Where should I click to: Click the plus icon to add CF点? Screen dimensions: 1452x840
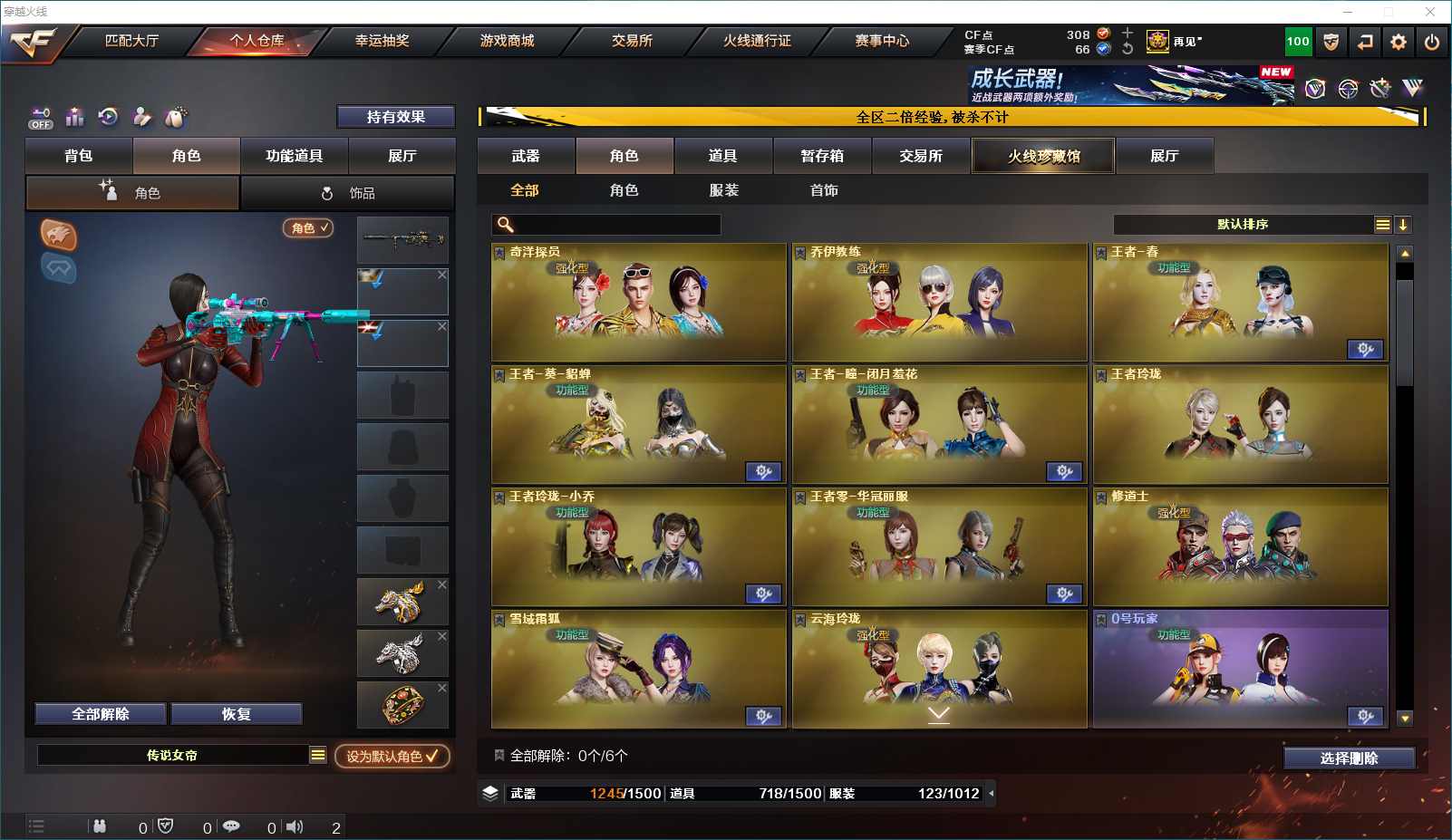click(x=1128, y=33)
